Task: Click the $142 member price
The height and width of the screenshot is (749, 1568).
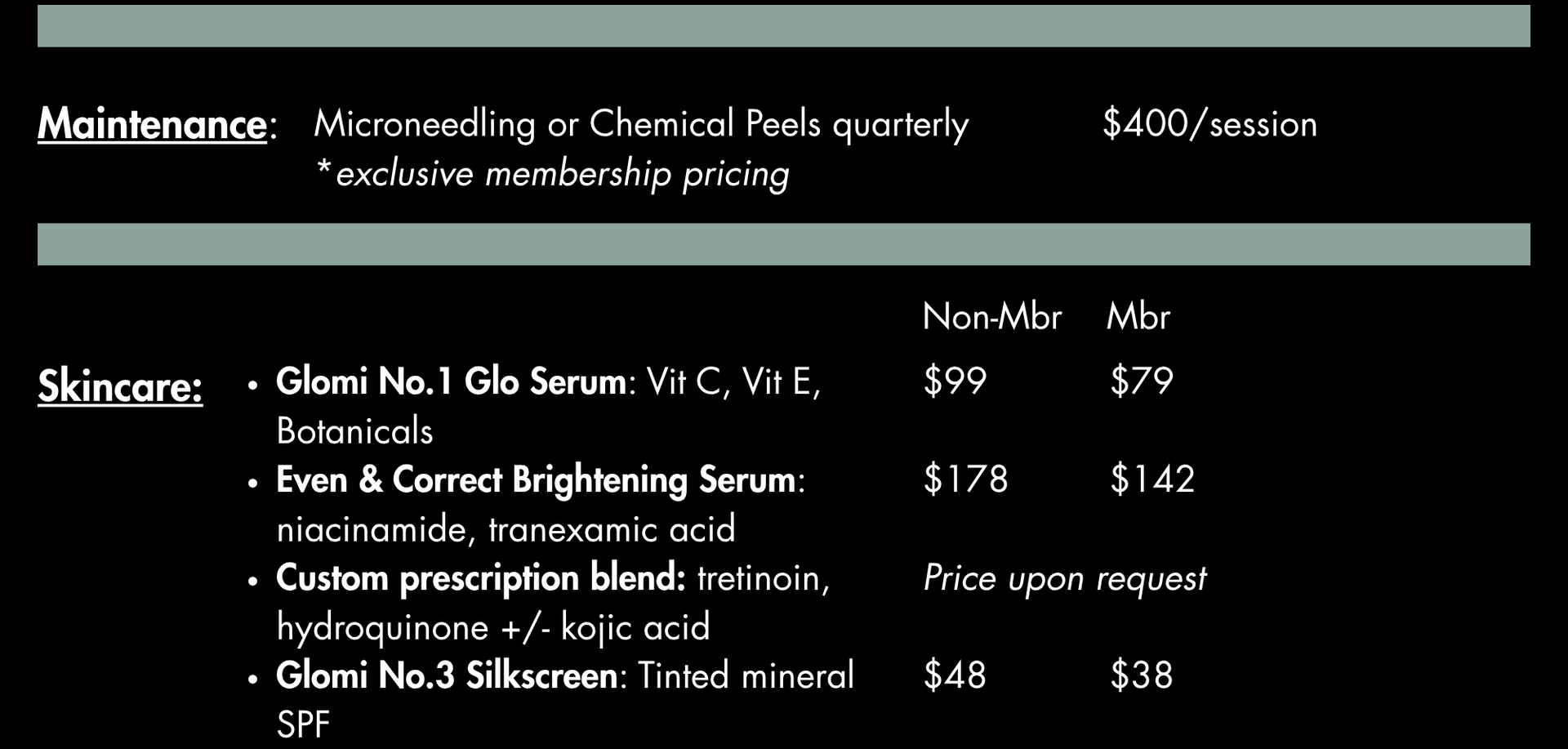Action: coord(1151,479)
